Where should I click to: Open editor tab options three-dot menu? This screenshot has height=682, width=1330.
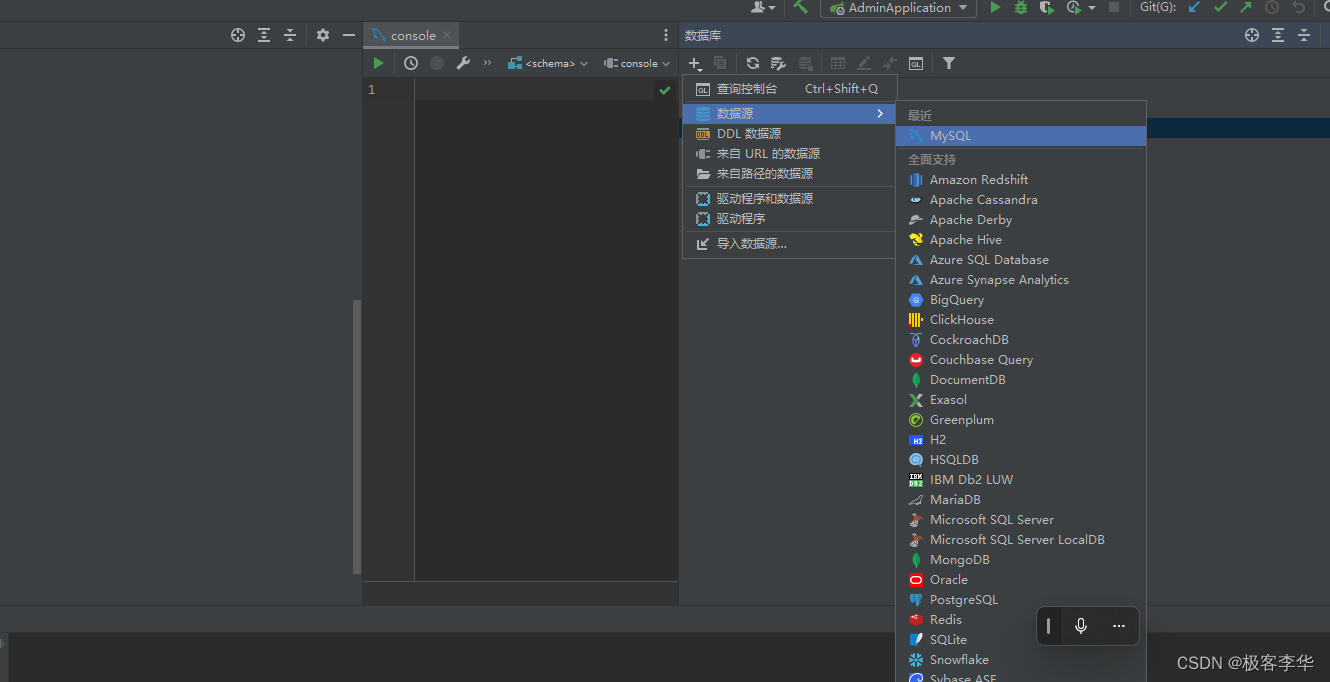pyautogui.click(x=666, y=35)
